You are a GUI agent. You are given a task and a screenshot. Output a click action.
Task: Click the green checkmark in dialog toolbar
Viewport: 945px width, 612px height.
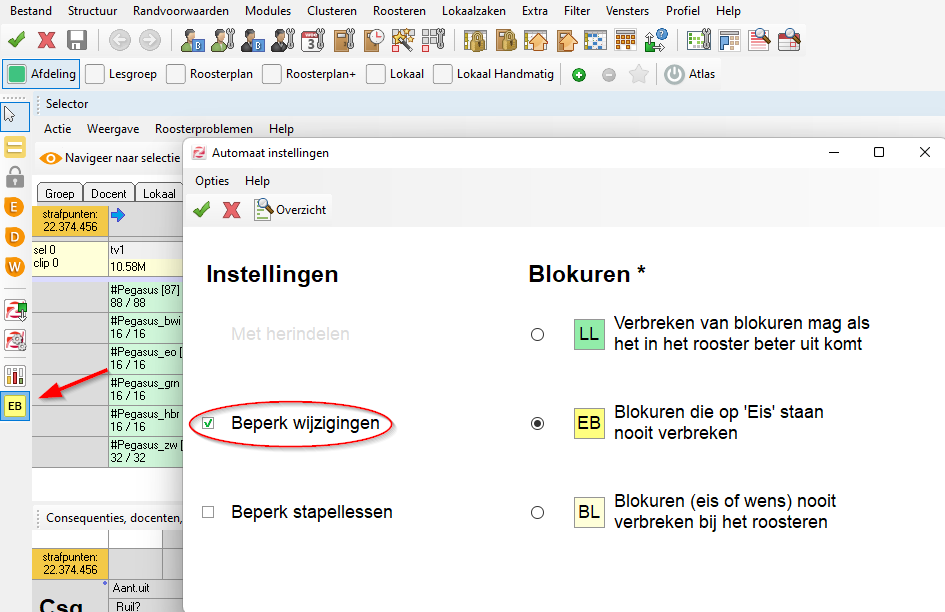pyautogui.click(x=202, y=209)
